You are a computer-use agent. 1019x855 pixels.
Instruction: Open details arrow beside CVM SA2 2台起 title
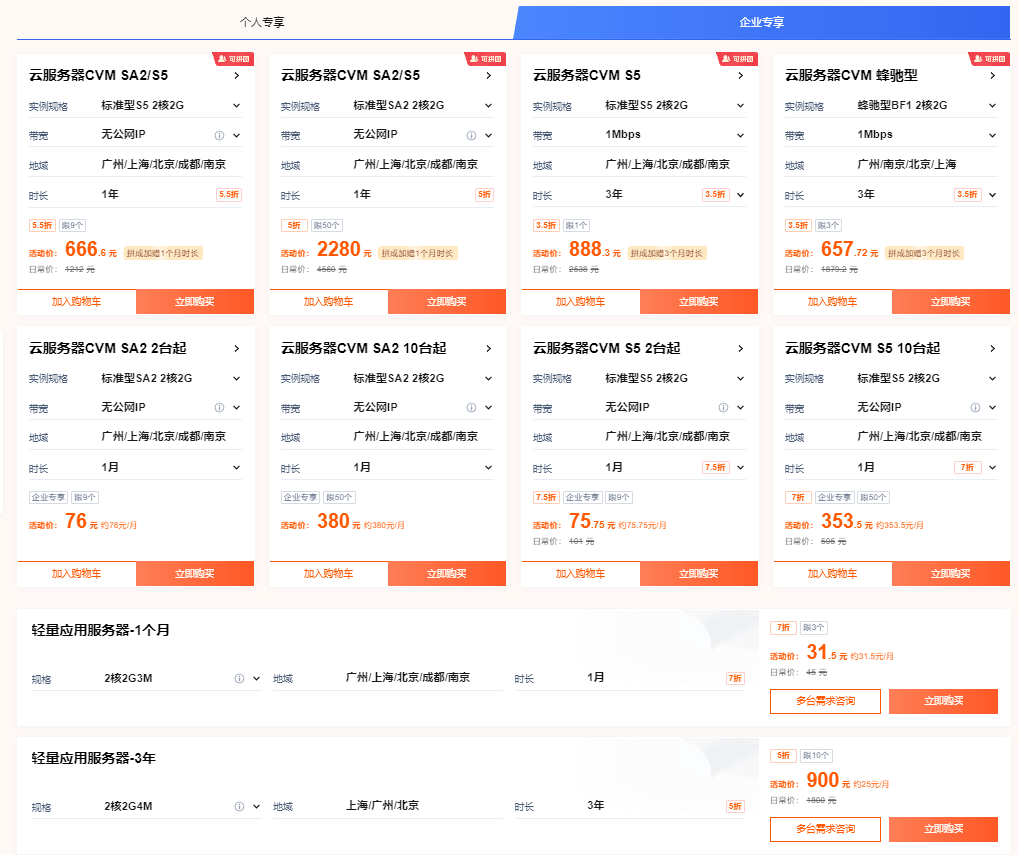point(237,348)
